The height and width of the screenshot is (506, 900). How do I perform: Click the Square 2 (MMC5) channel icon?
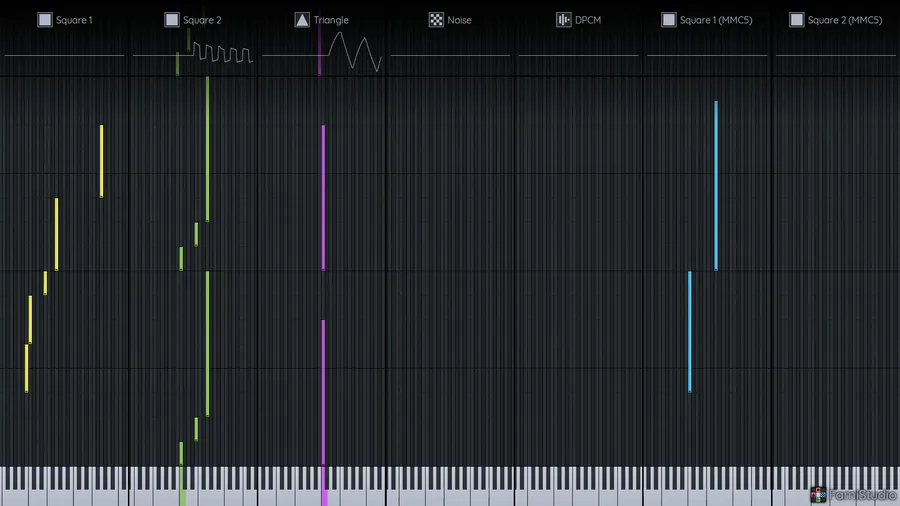click(797, 20)
